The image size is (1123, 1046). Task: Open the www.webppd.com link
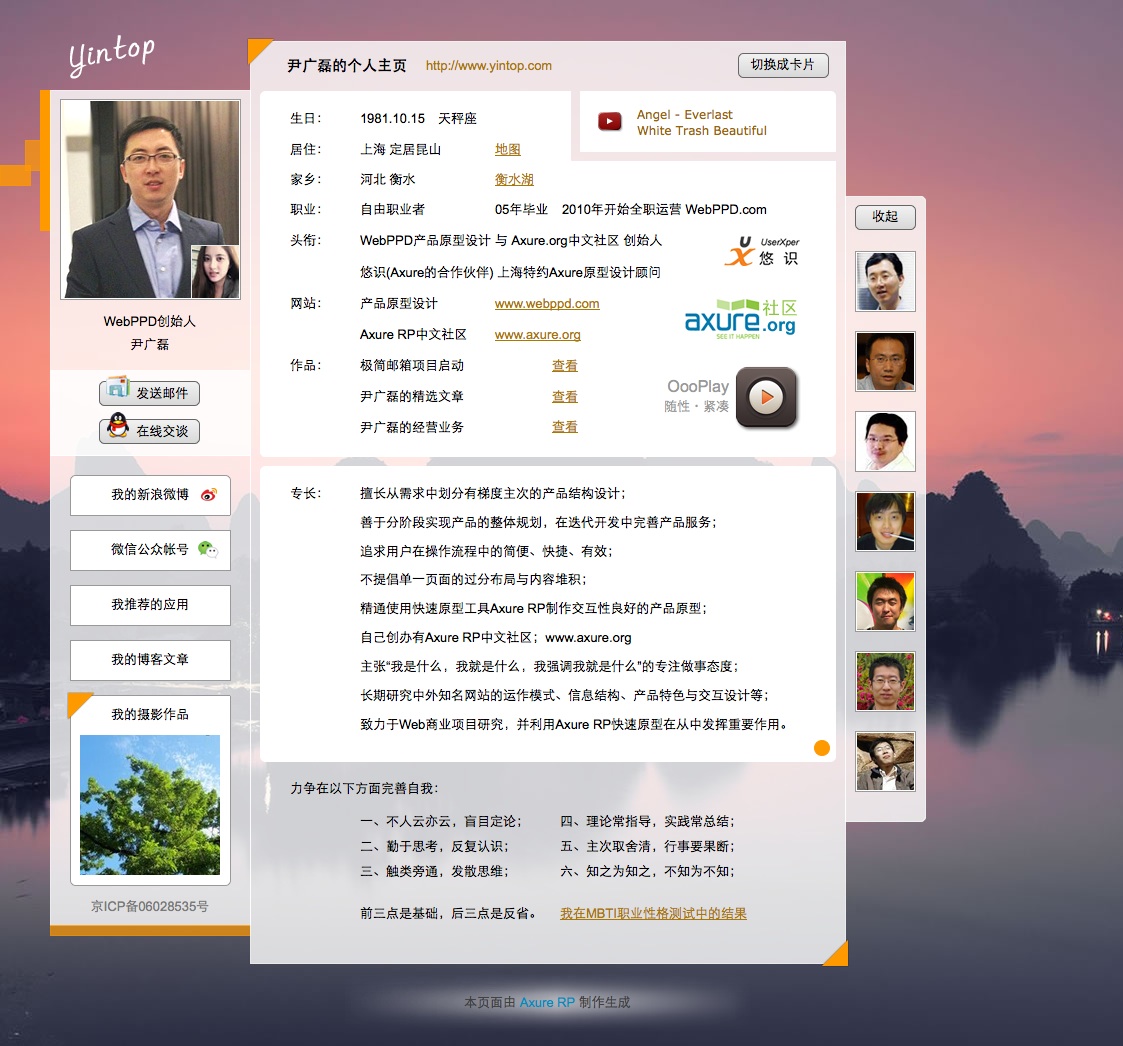tap(547, 304)
